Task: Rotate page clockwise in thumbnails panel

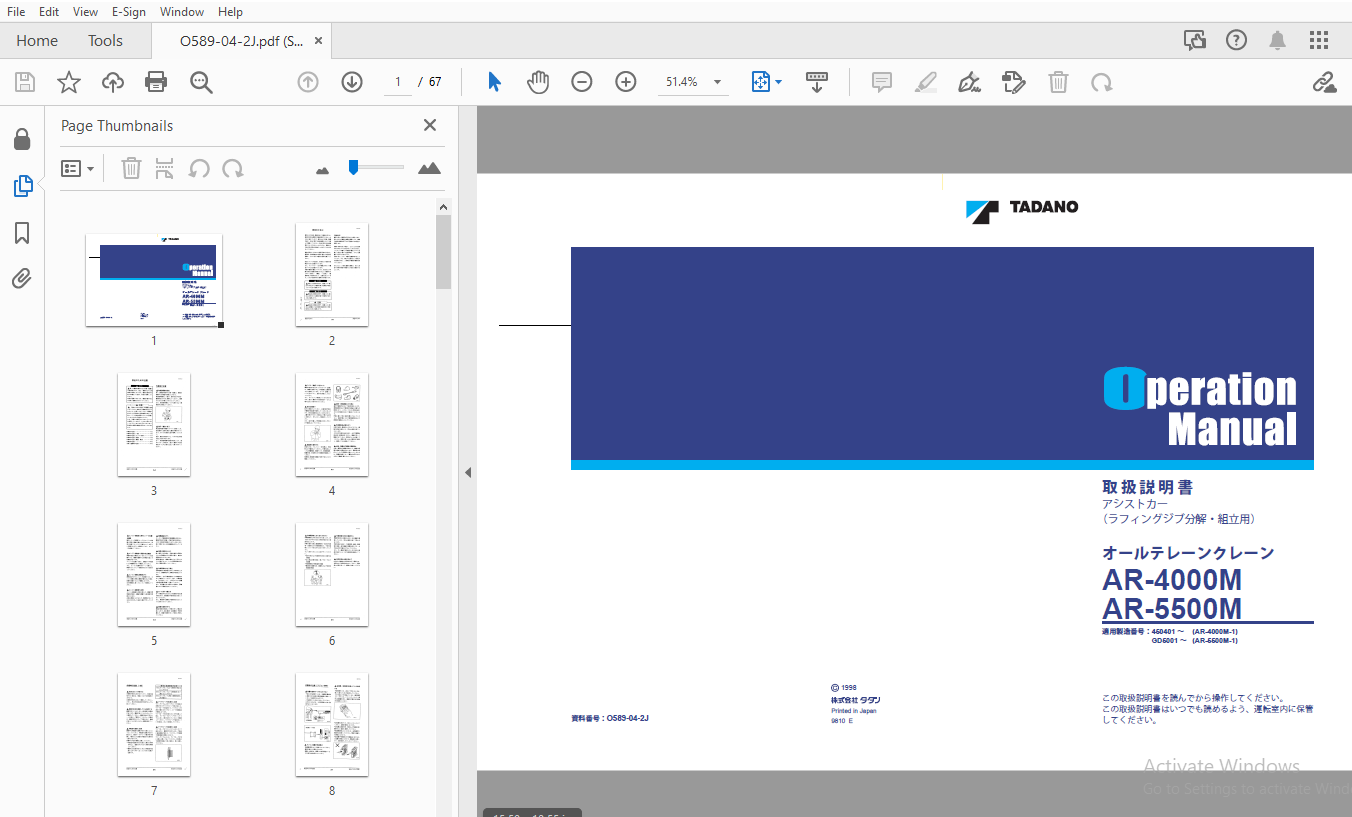Action: [x=233, y=168]
